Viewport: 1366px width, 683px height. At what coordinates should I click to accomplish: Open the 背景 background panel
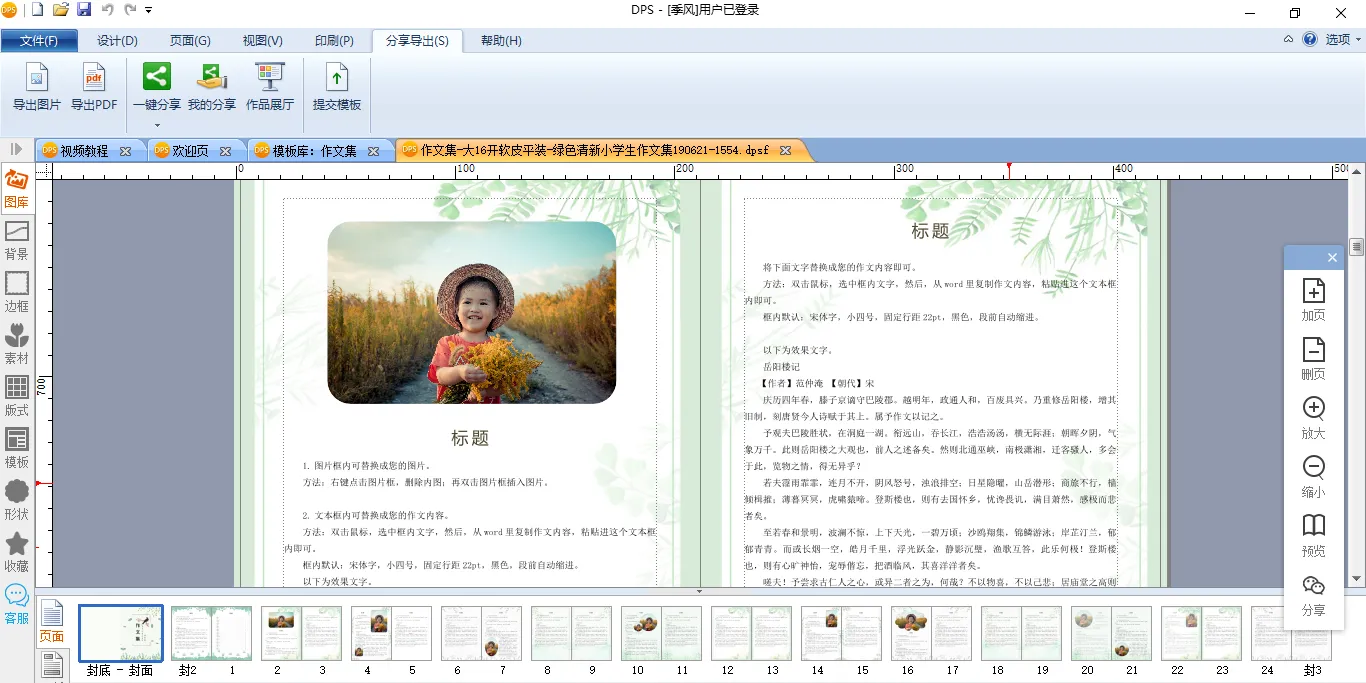[16, 240]
